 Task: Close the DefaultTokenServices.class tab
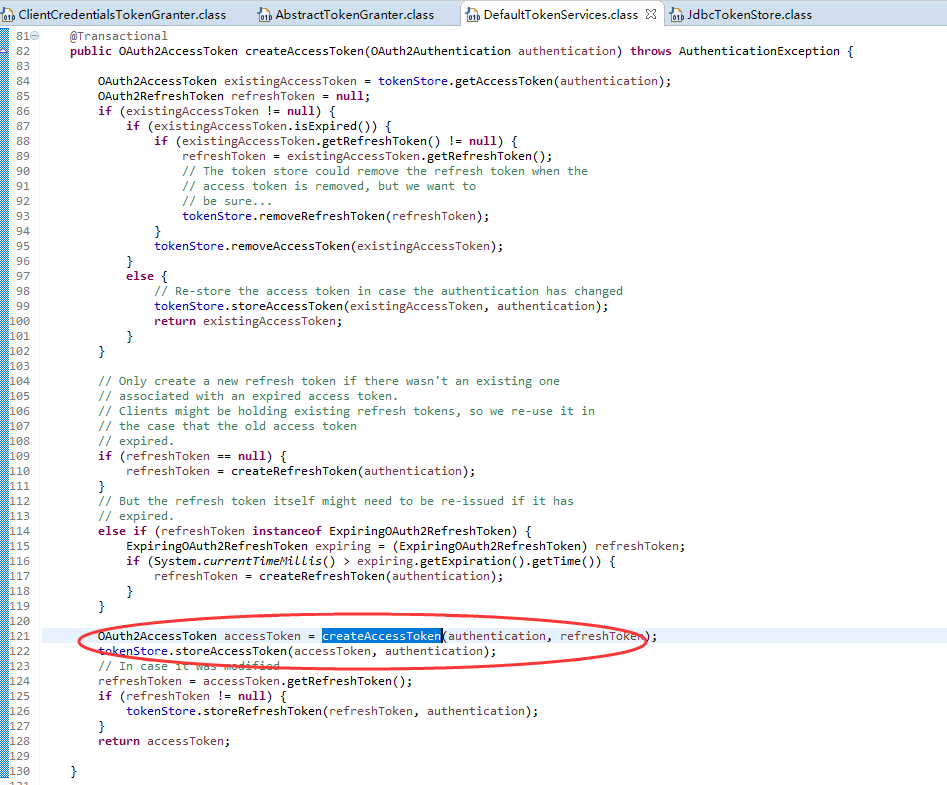click(651, 14)
